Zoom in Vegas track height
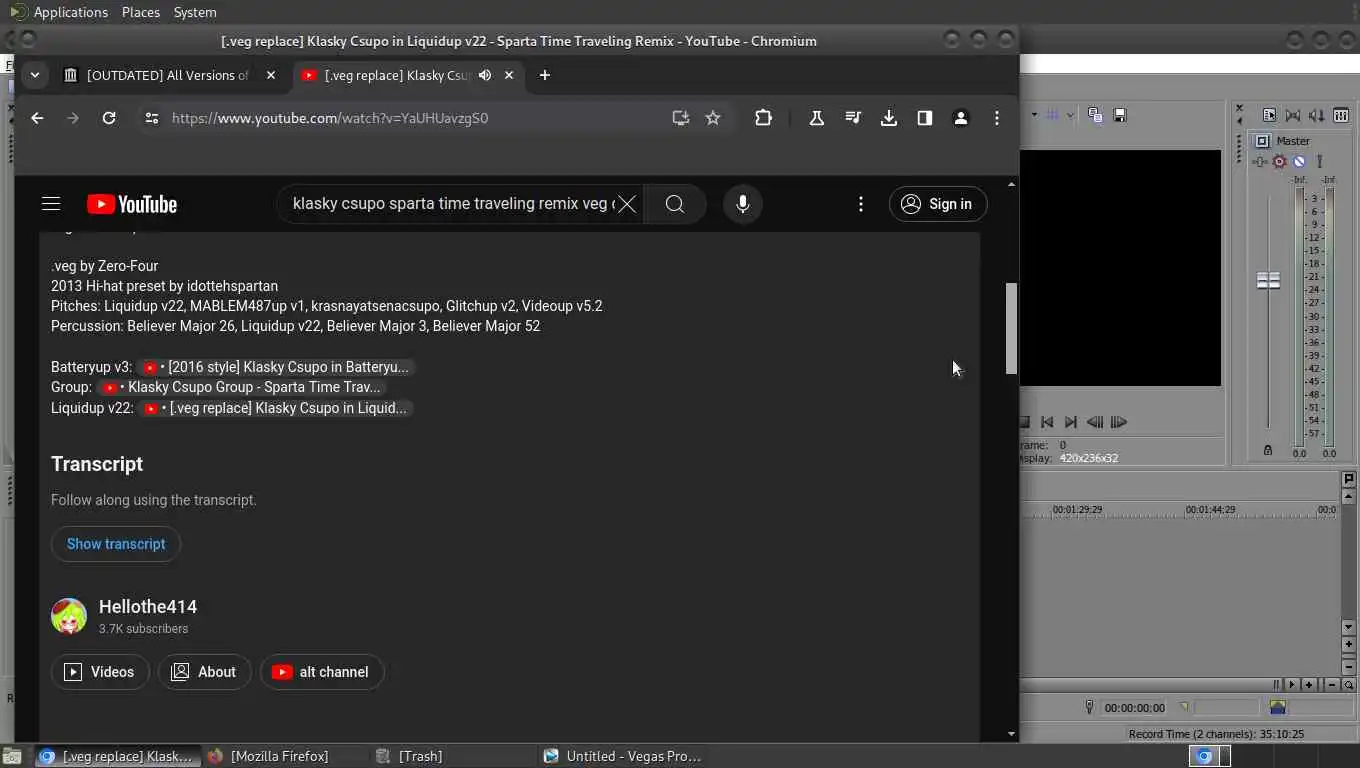This screenshot has width=1360, height=768. click(x=1349, y=645)
